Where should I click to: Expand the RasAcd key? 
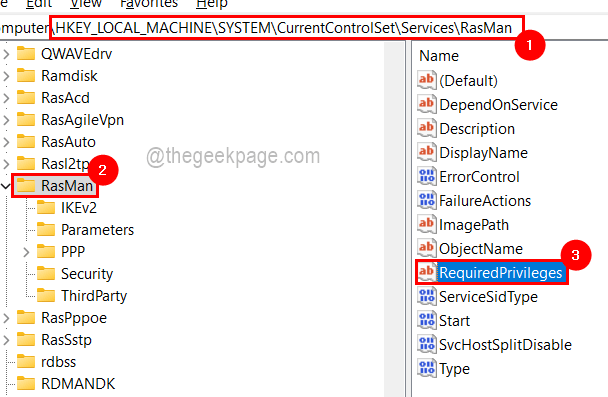6,98
